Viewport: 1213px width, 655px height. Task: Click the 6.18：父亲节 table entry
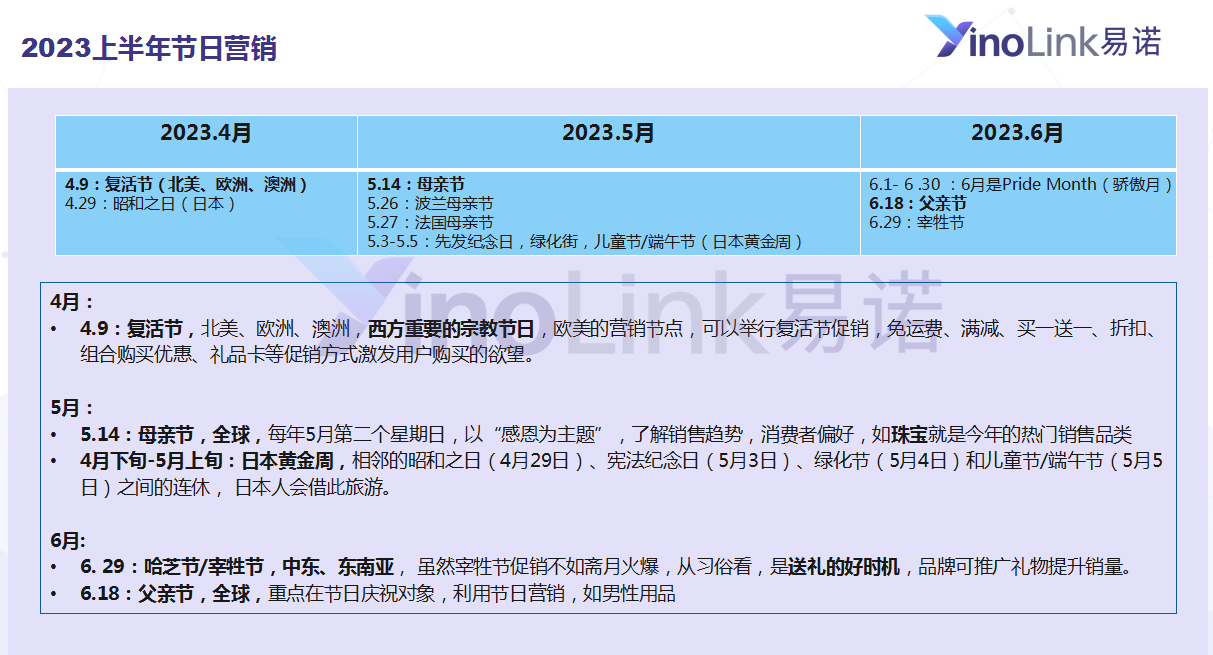tap(917, 203)
